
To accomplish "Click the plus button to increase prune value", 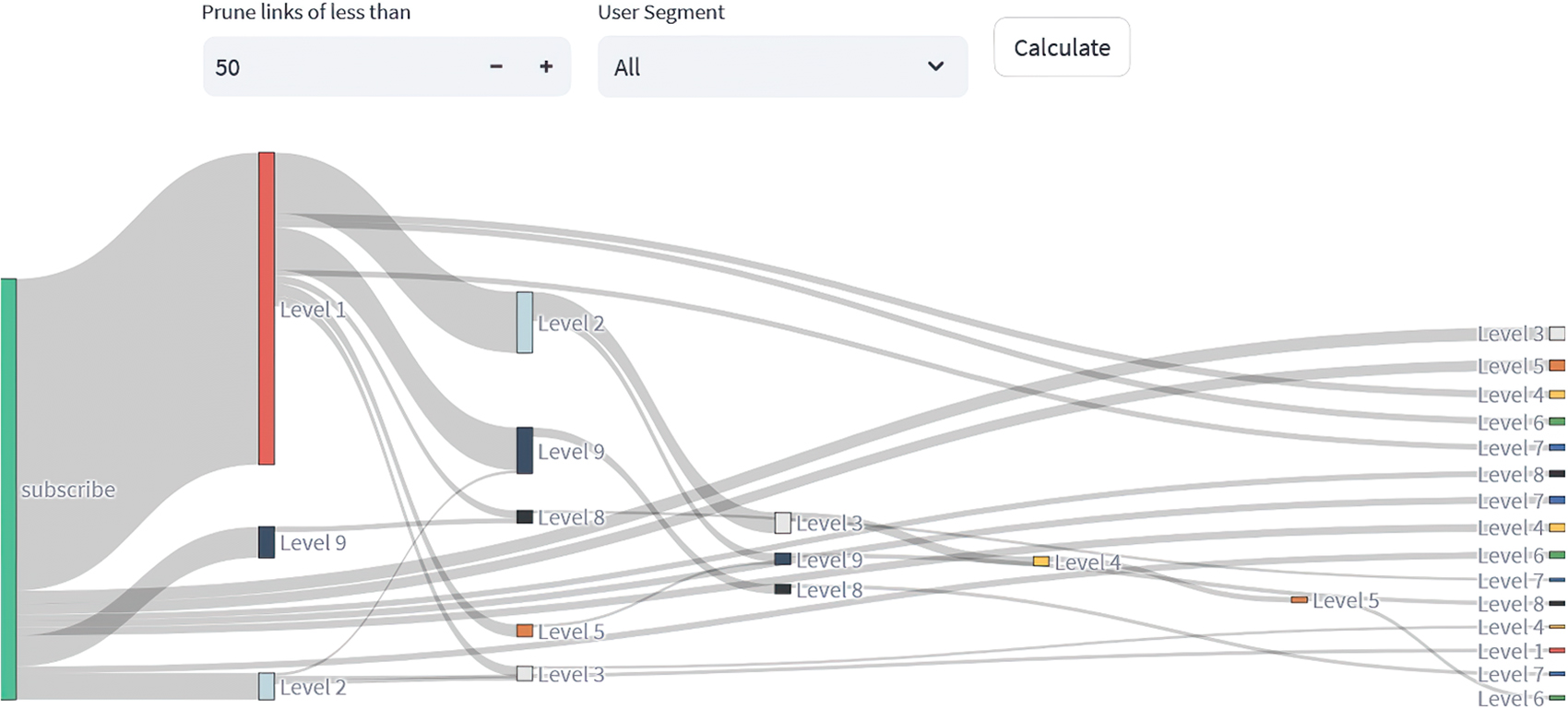I will coord(546,66).
